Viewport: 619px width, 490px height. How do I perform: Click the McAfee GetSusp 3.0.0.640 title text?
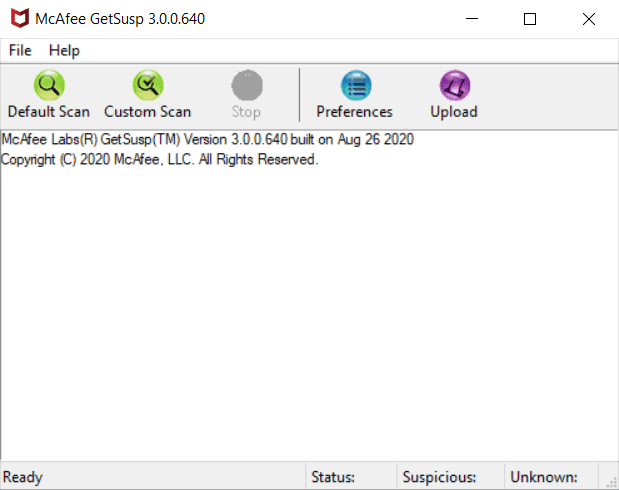coord(120,19)
